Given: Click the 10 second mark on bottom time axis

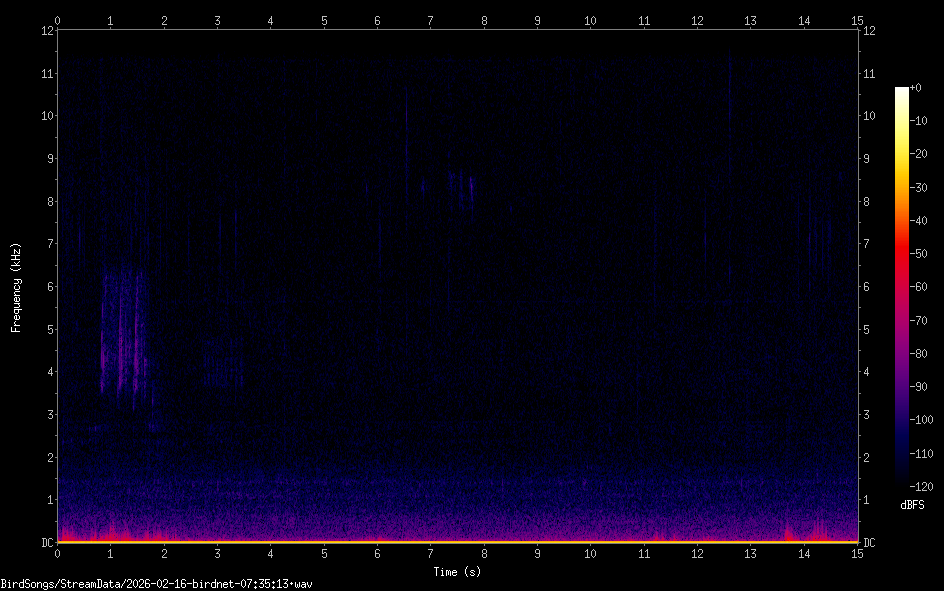Looking at the screenshot, I should [x=590, y=553].
